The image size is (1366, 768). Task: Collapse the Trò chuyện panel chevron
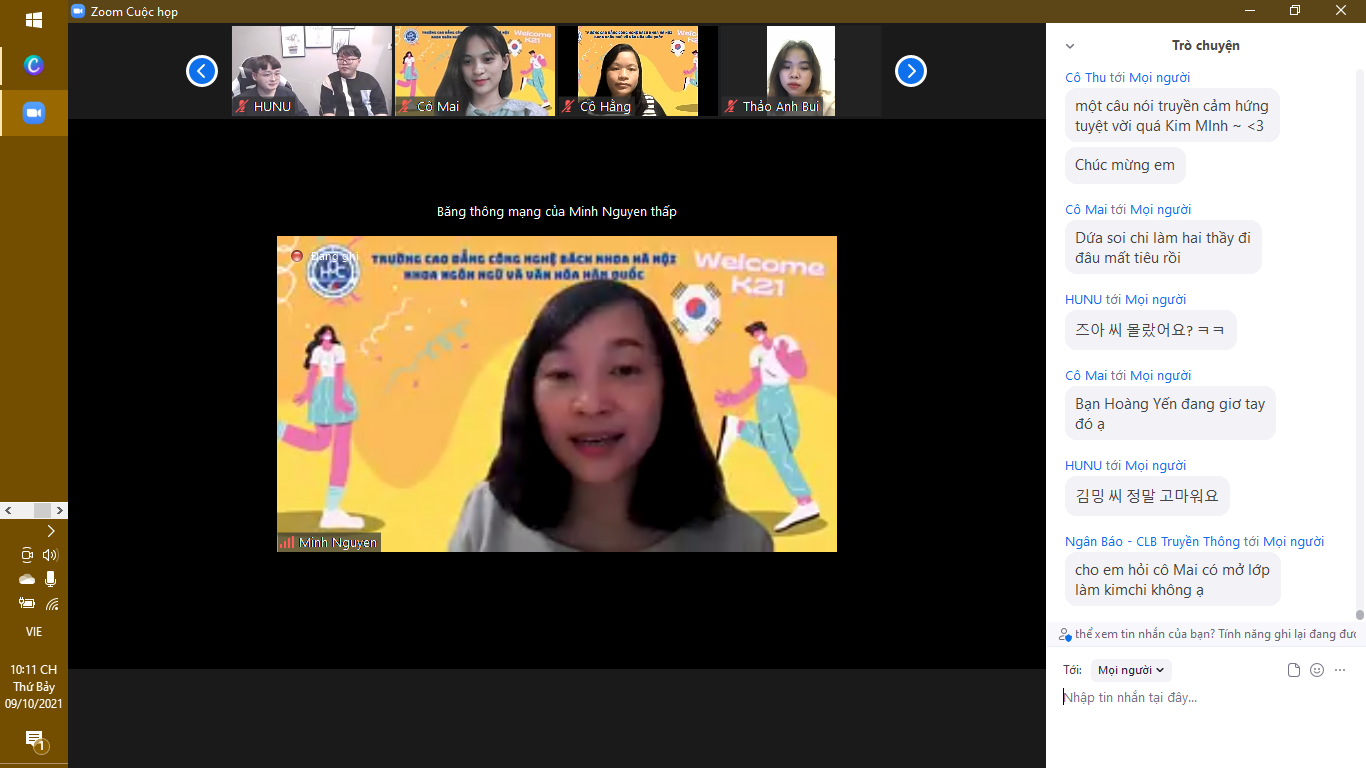(x=1070, y=46)
